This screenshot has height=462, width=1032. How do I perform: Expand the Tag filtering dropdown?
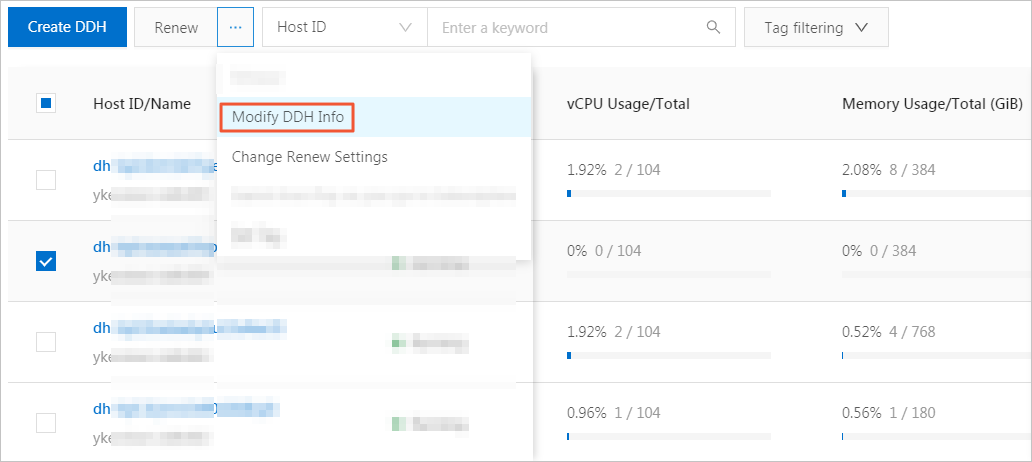point(816,27)
